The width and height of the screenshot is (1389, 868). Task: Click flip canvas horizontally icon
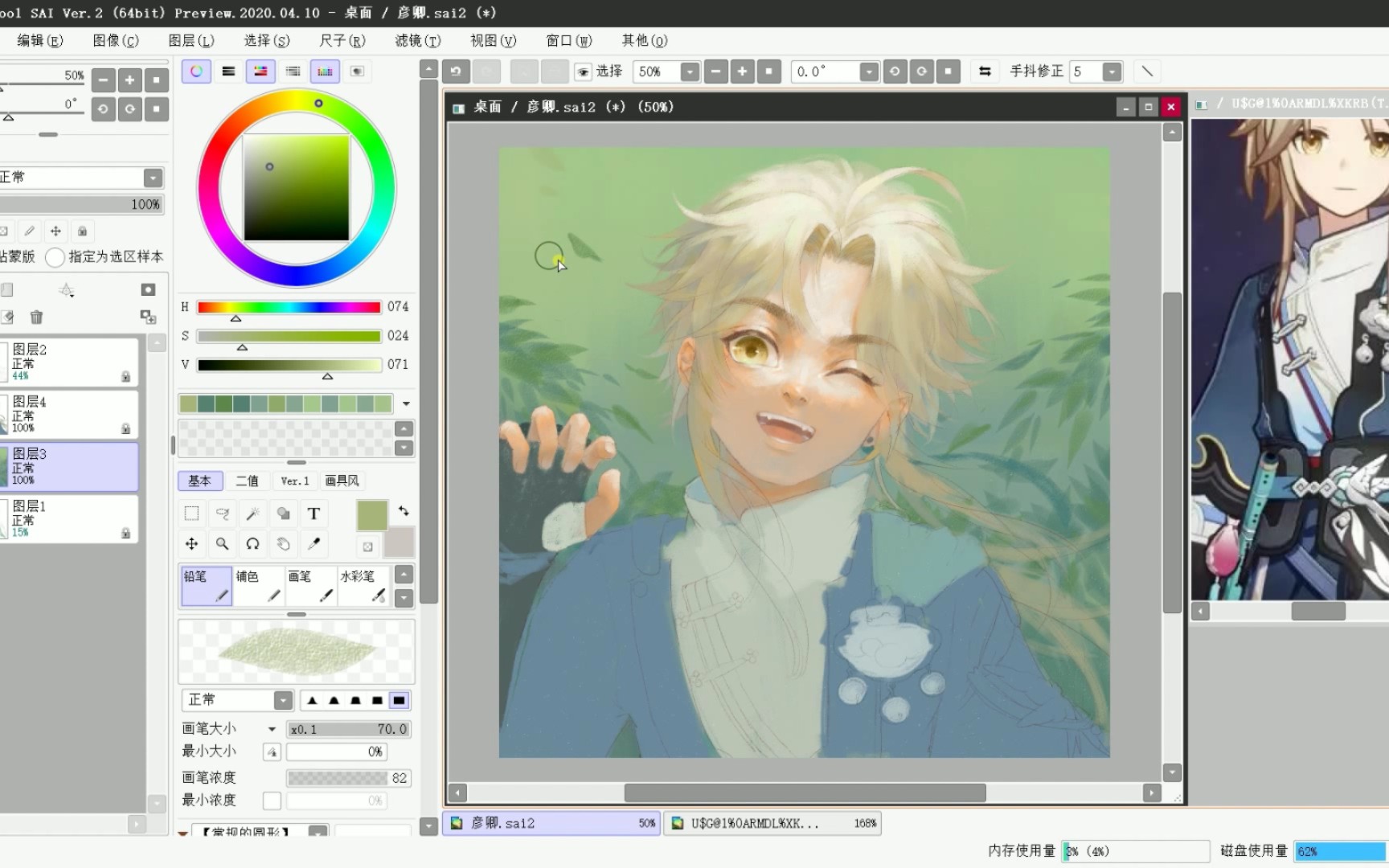(985, 72)
